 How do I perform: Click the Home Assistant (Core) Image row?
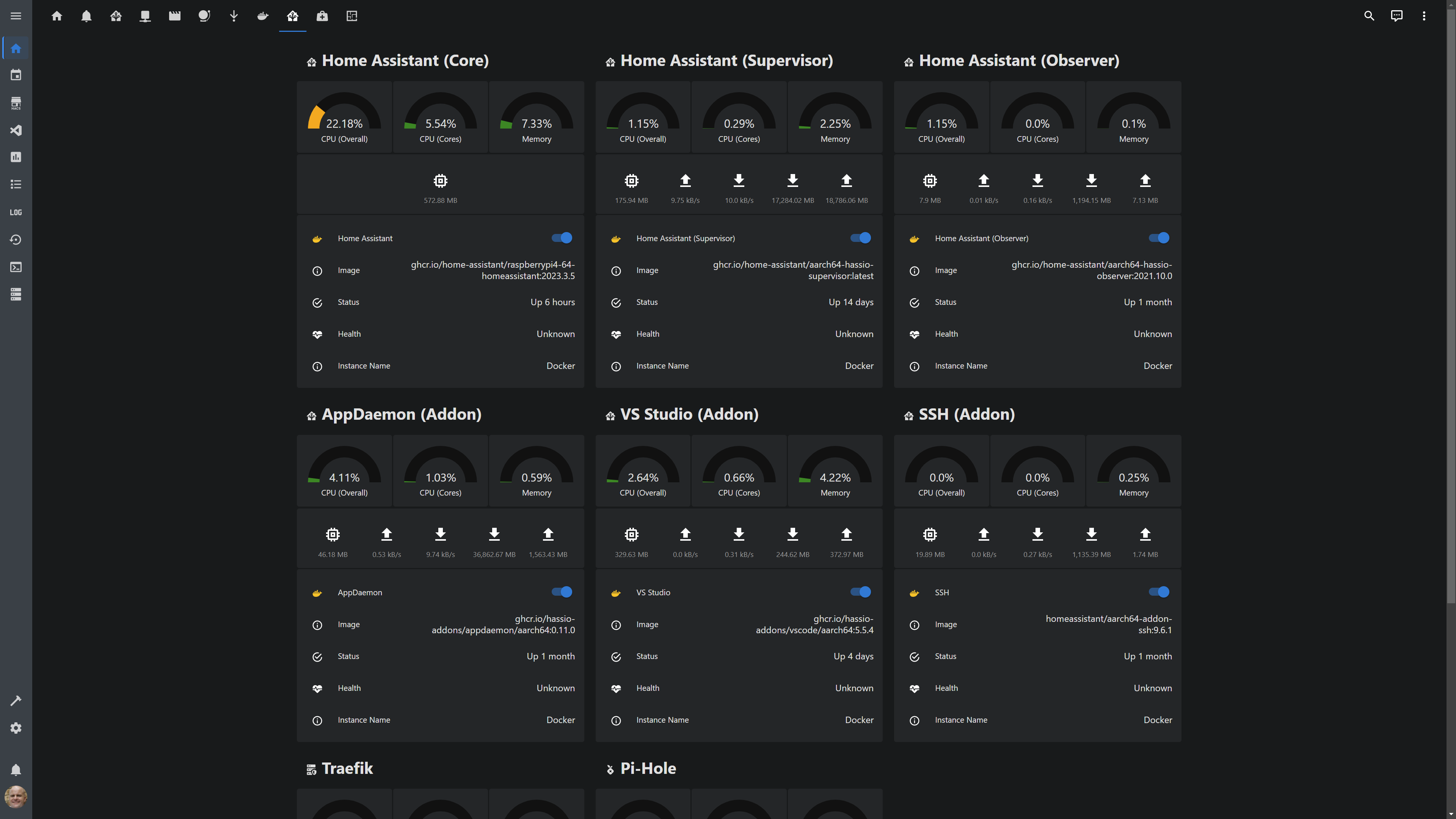pos(440,270)
